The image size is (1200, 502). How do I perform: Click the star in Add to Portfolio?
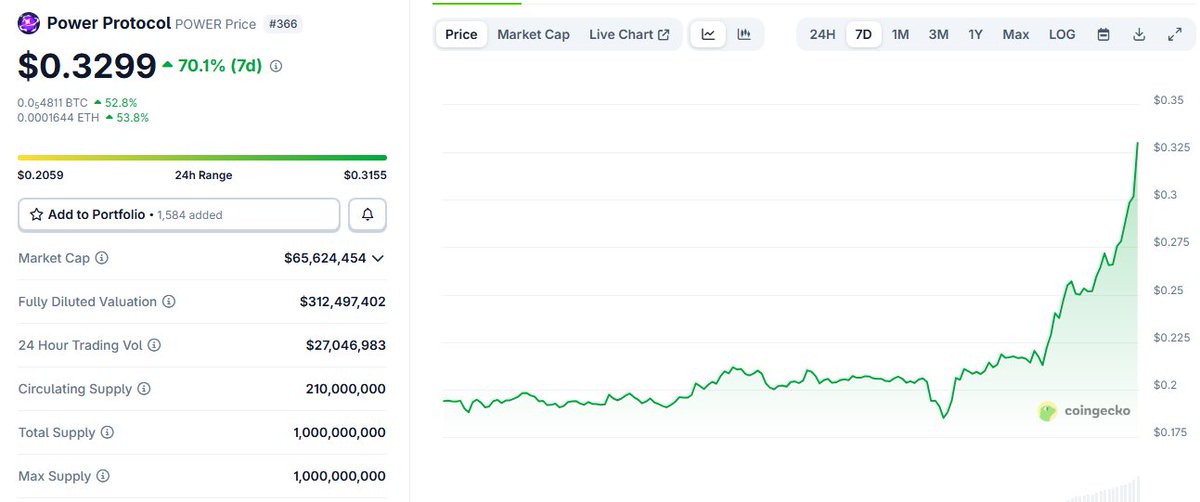point(37,215)
